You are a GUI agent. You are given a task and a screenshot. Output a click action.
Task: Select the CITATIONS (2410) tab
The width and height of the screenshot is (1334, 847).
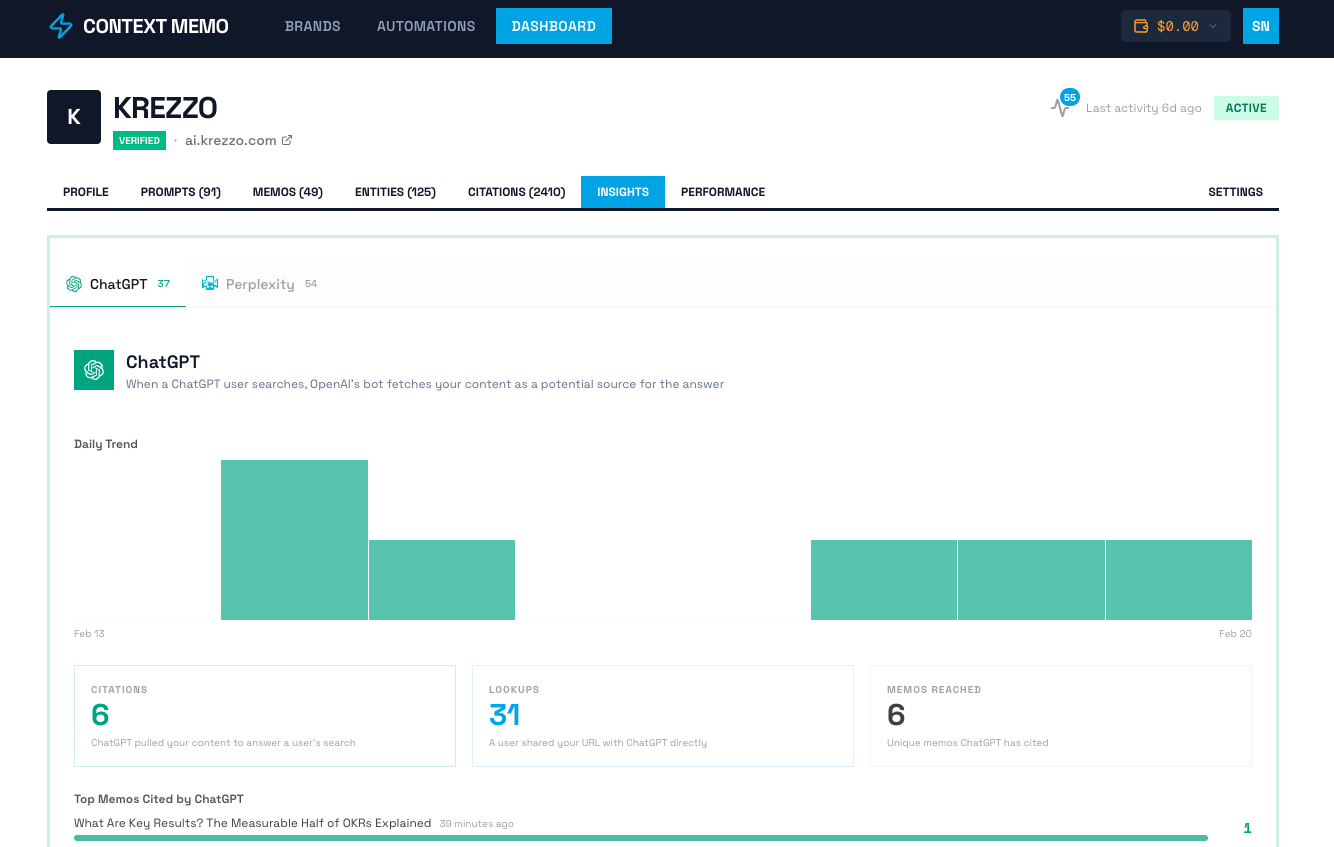tap(516, 192)
